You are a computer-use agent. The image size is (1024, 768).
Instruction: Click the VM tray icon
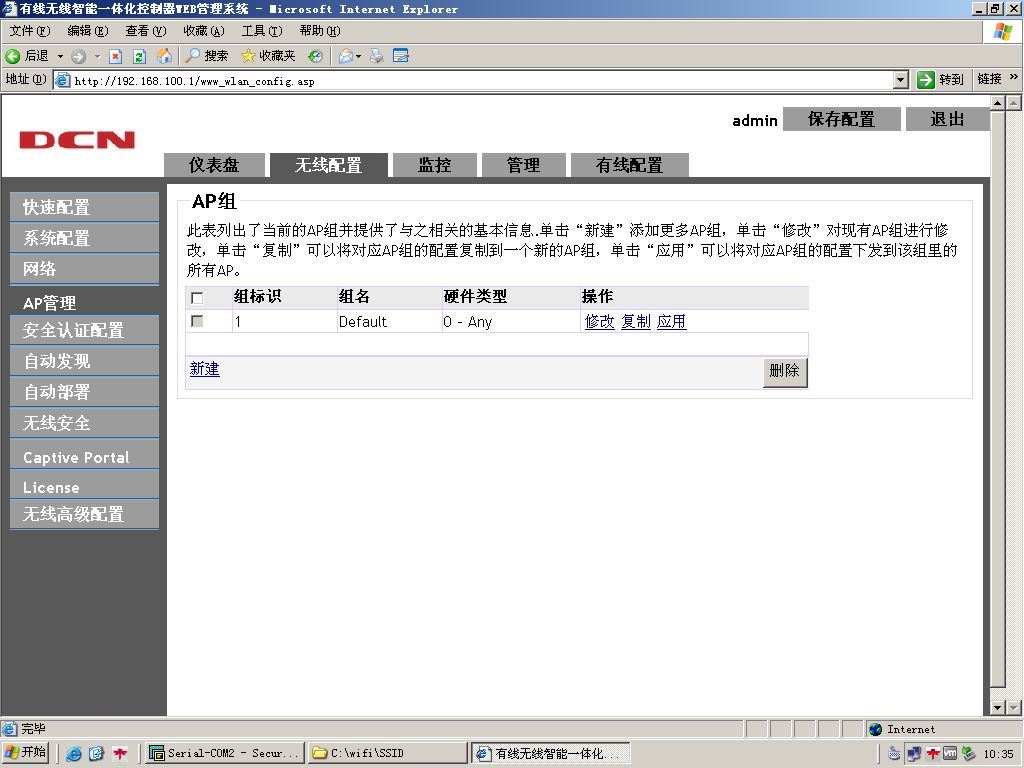(950, 753)
